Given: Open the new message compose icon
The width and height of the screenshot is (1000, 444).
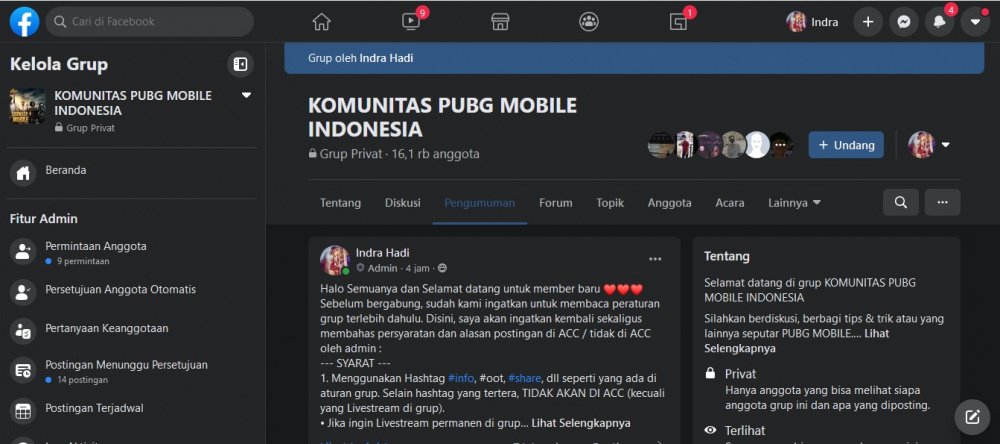Looking at the screenshot, I should (972, 417).
